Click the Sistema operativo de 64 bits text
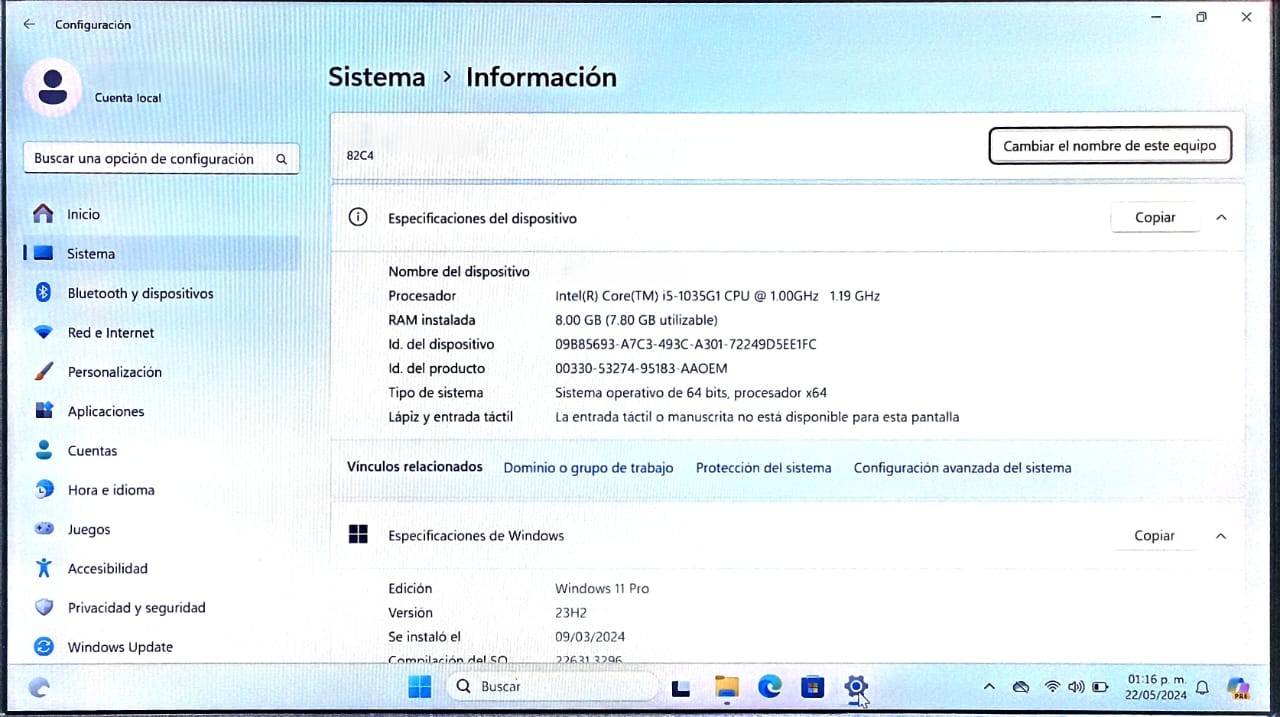This screenshot has height=717, width=1280. (x=691, y=393)
